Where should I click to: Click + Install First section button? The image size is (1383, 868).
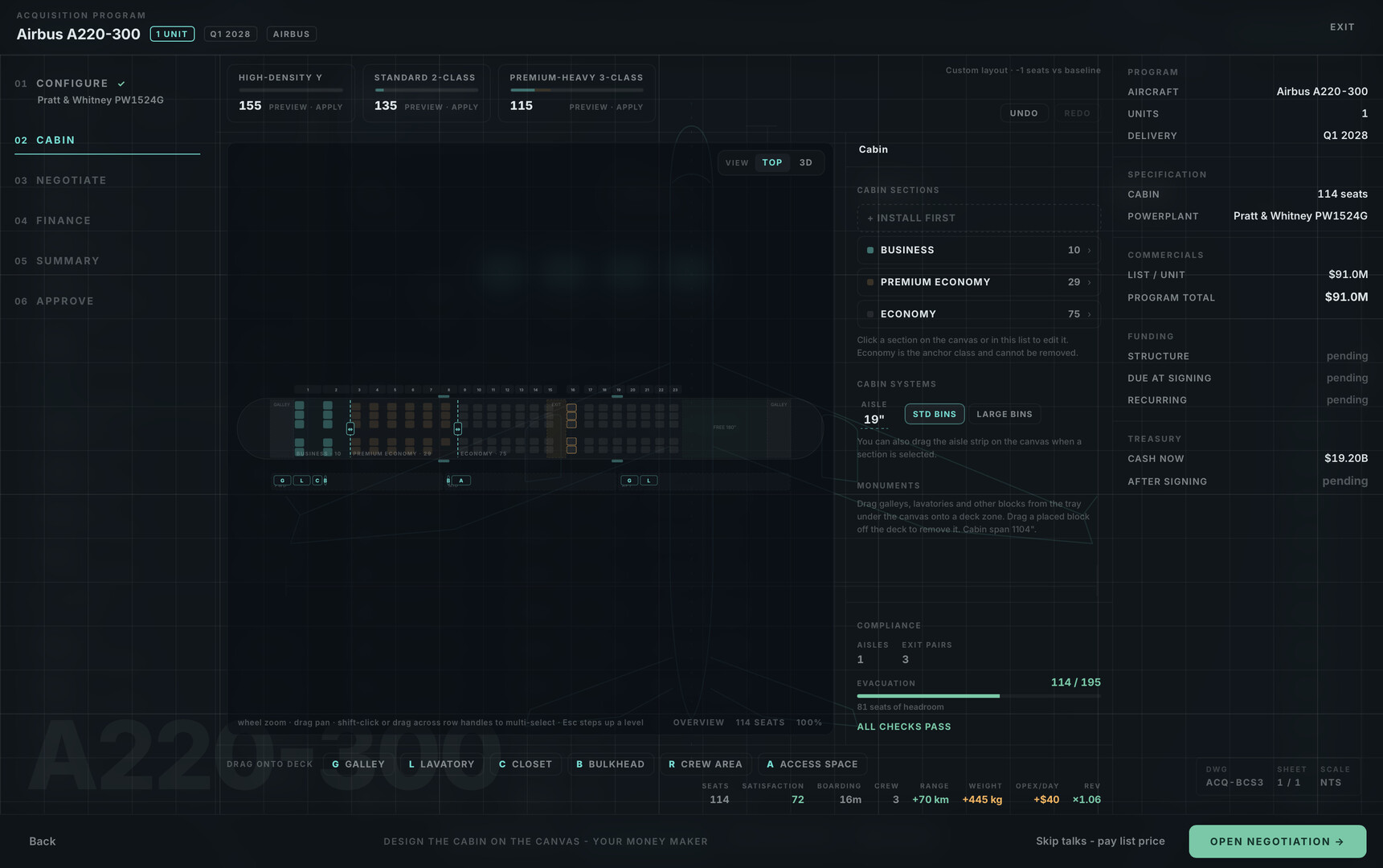click(x=978, y=218)
